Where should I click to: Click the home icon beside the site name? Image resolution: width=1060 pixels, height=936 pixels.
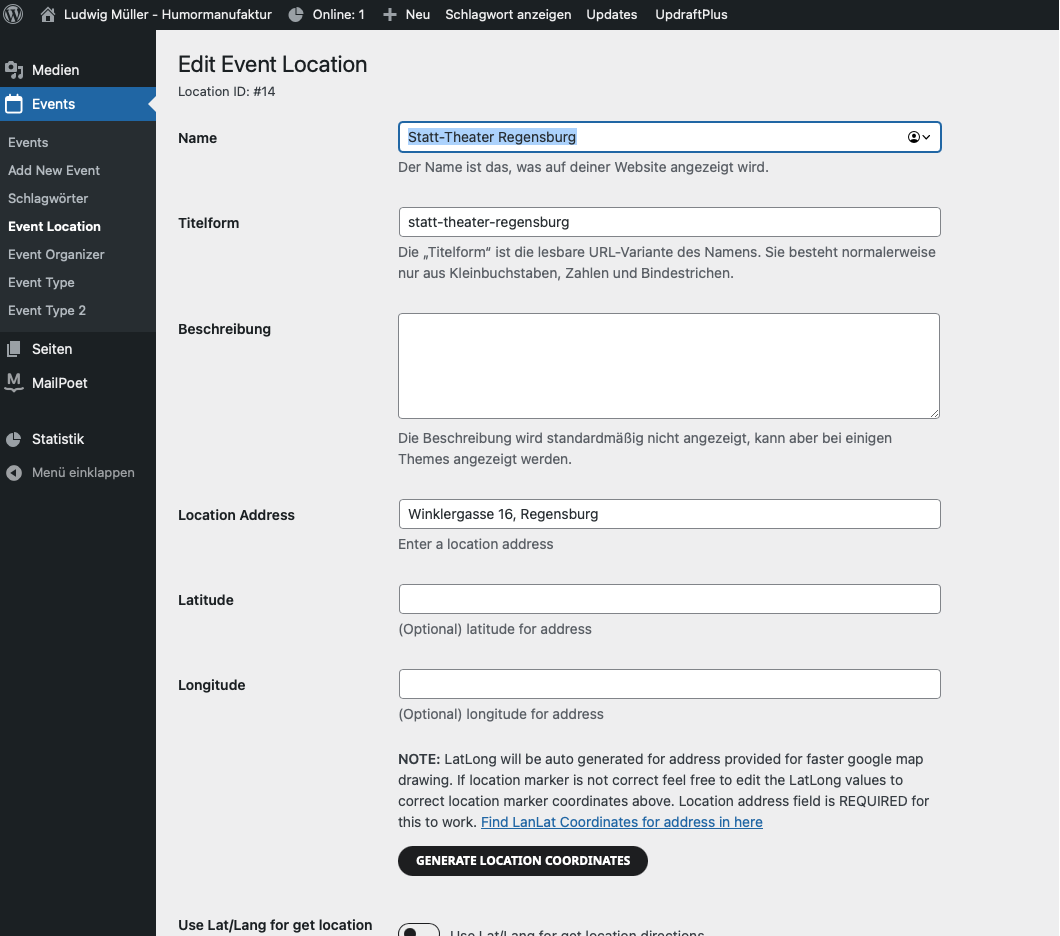(x=48, y=14)
